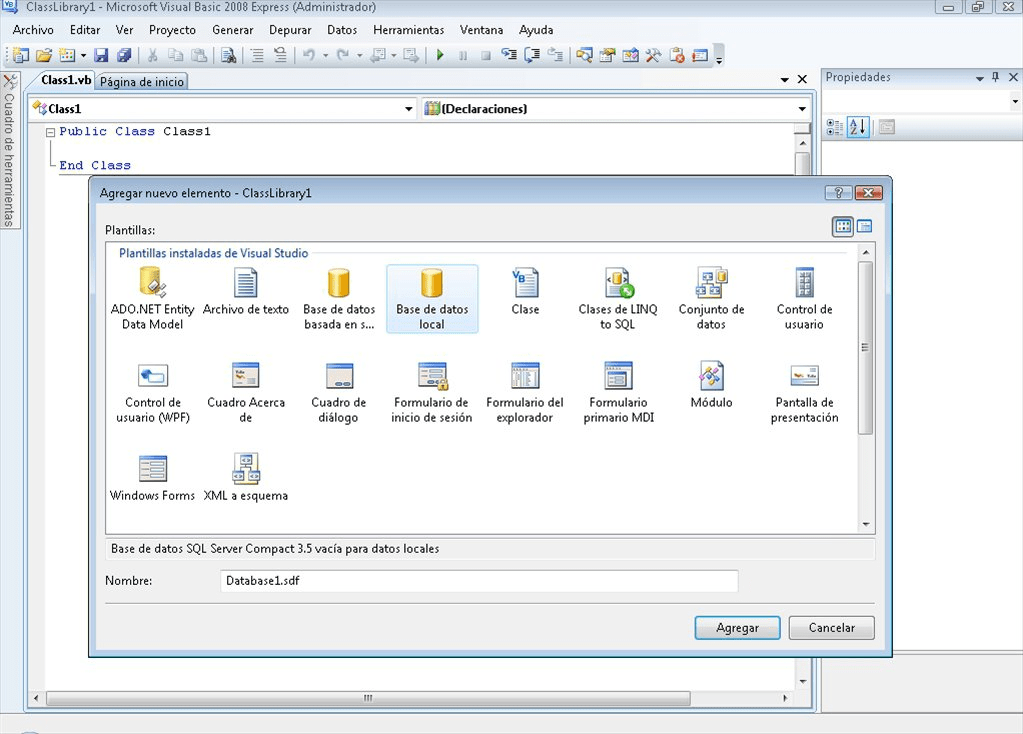Open the Toolbox hammer-wrench icon in toolbar
The height and width of the screenshot is (734, 1023).
tap(653, 55)
